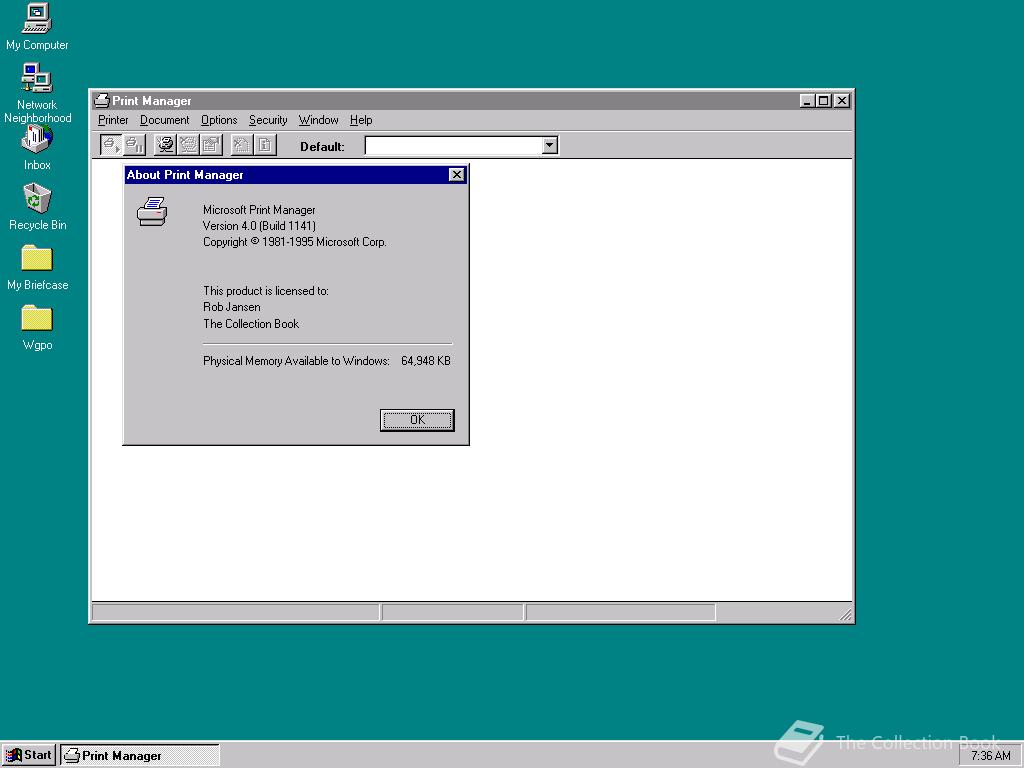Select the Inbox desktop icon
The width and height of the screenshot is (1024, 768).
(x=37, y=148)
